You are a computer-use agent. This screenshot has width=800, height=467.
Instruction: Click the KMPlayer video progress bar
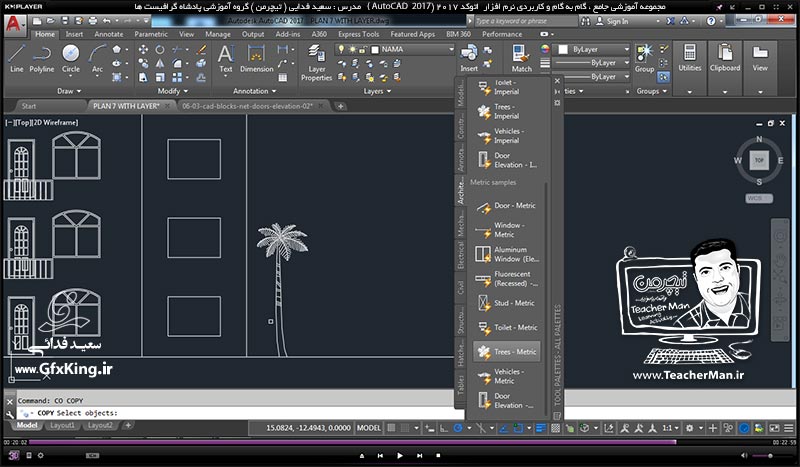(400, 442)
